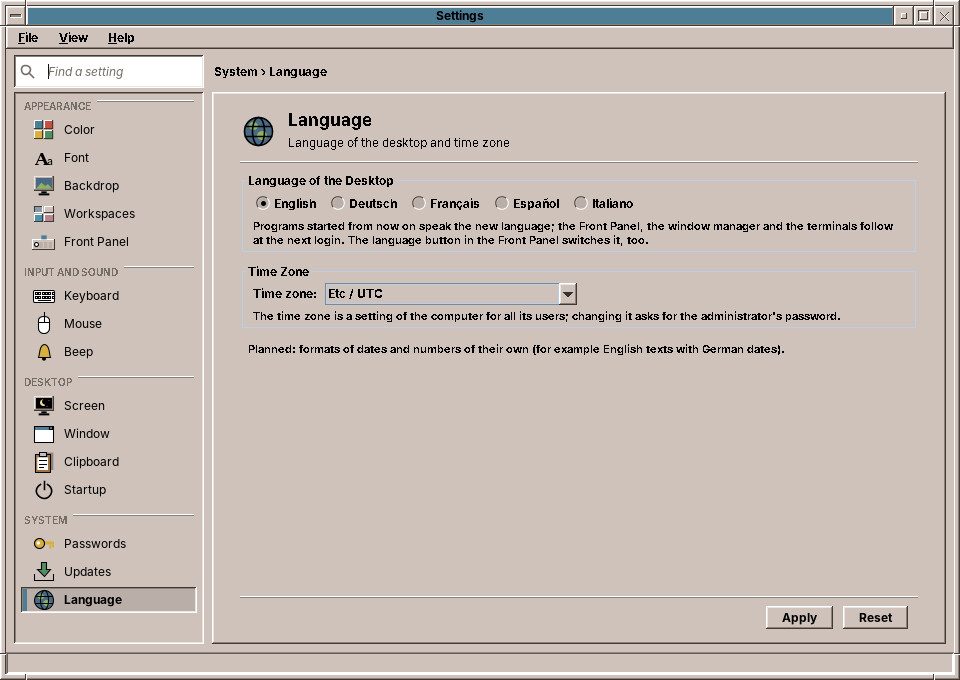
Task: Open the View menu
Action: tap(73, 38)
